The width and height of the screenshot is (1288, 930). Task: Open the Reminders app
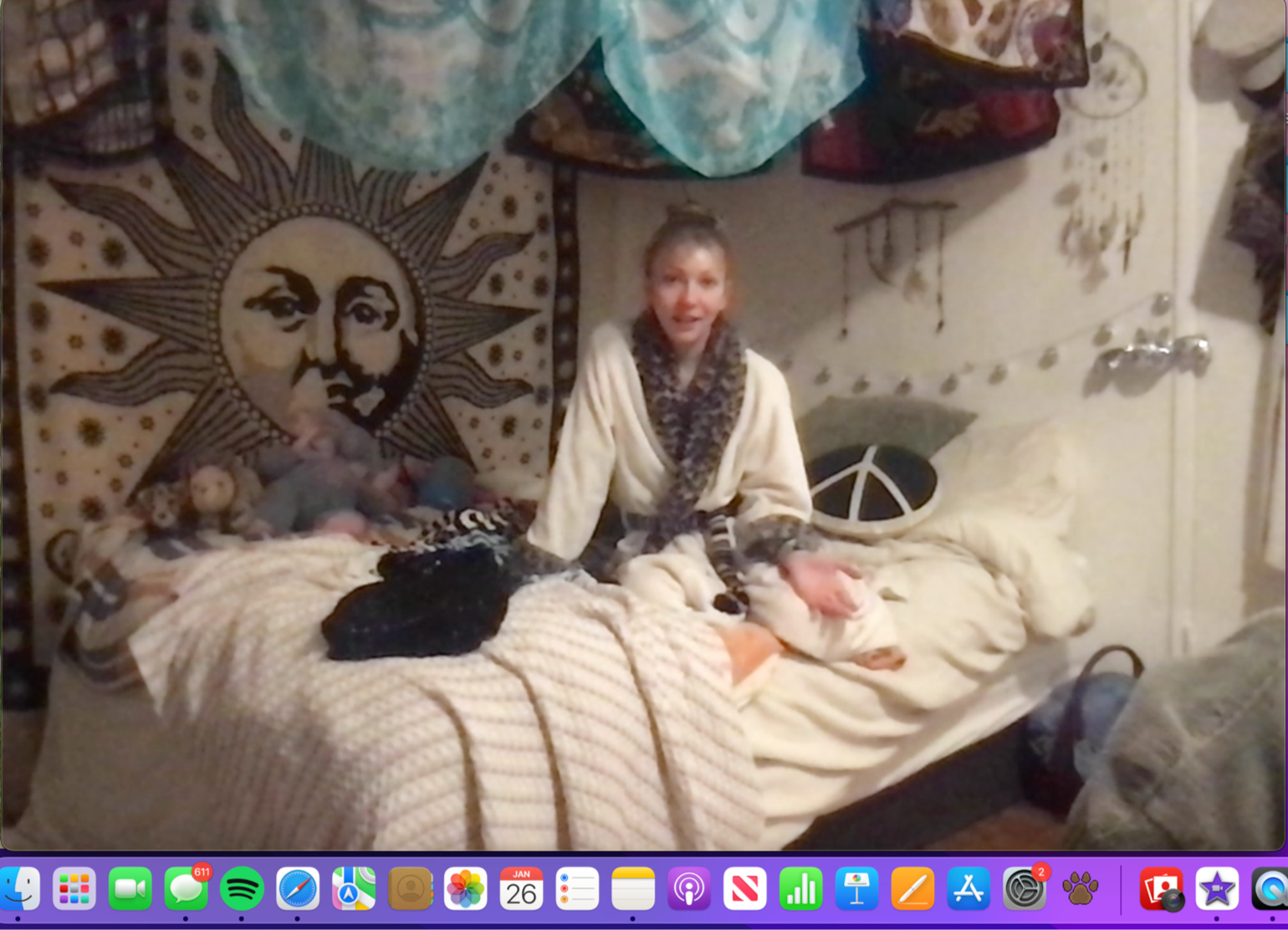pos(577,888)
